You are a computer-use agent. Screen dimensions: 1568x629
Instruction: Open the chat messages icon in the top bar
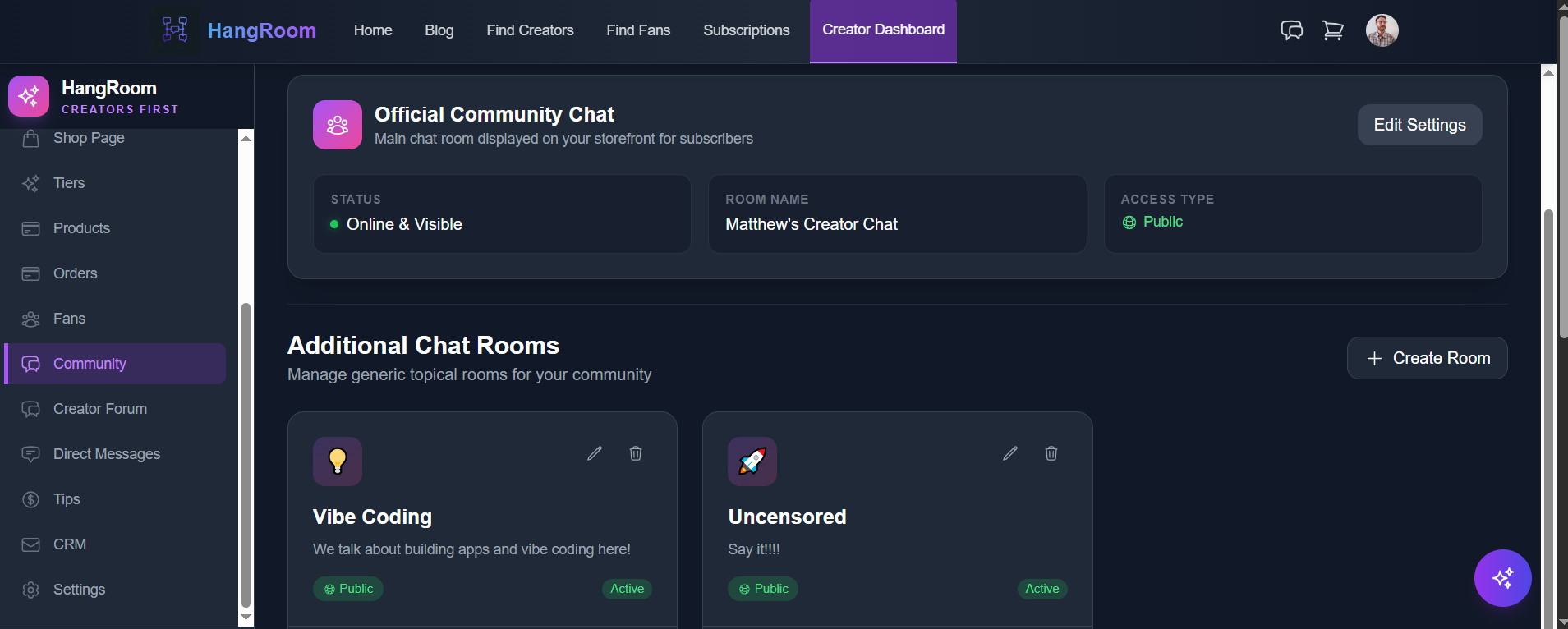(1290, 30)
